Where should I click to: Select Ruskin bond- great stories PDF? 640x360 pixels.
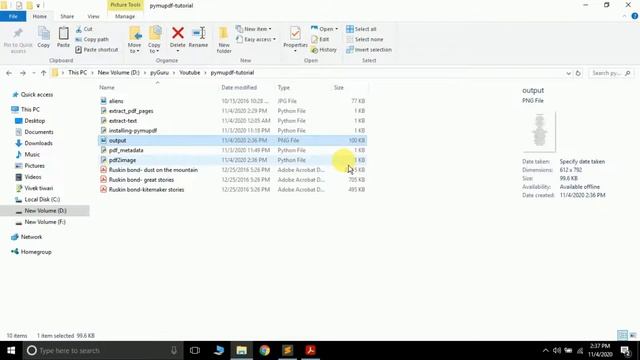(232, 180)
